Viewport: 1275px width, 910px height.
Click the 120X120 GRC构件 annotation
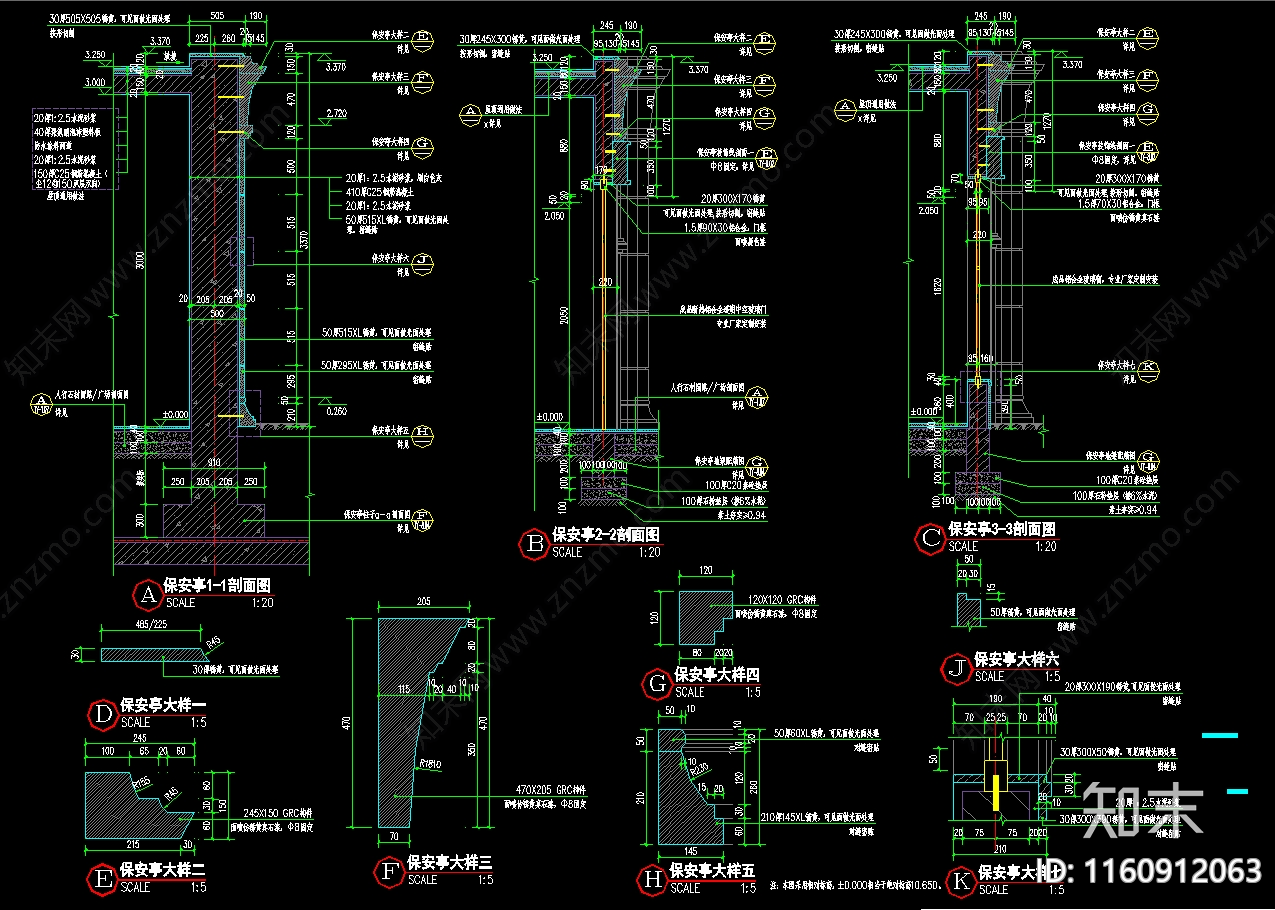point(782,599)
